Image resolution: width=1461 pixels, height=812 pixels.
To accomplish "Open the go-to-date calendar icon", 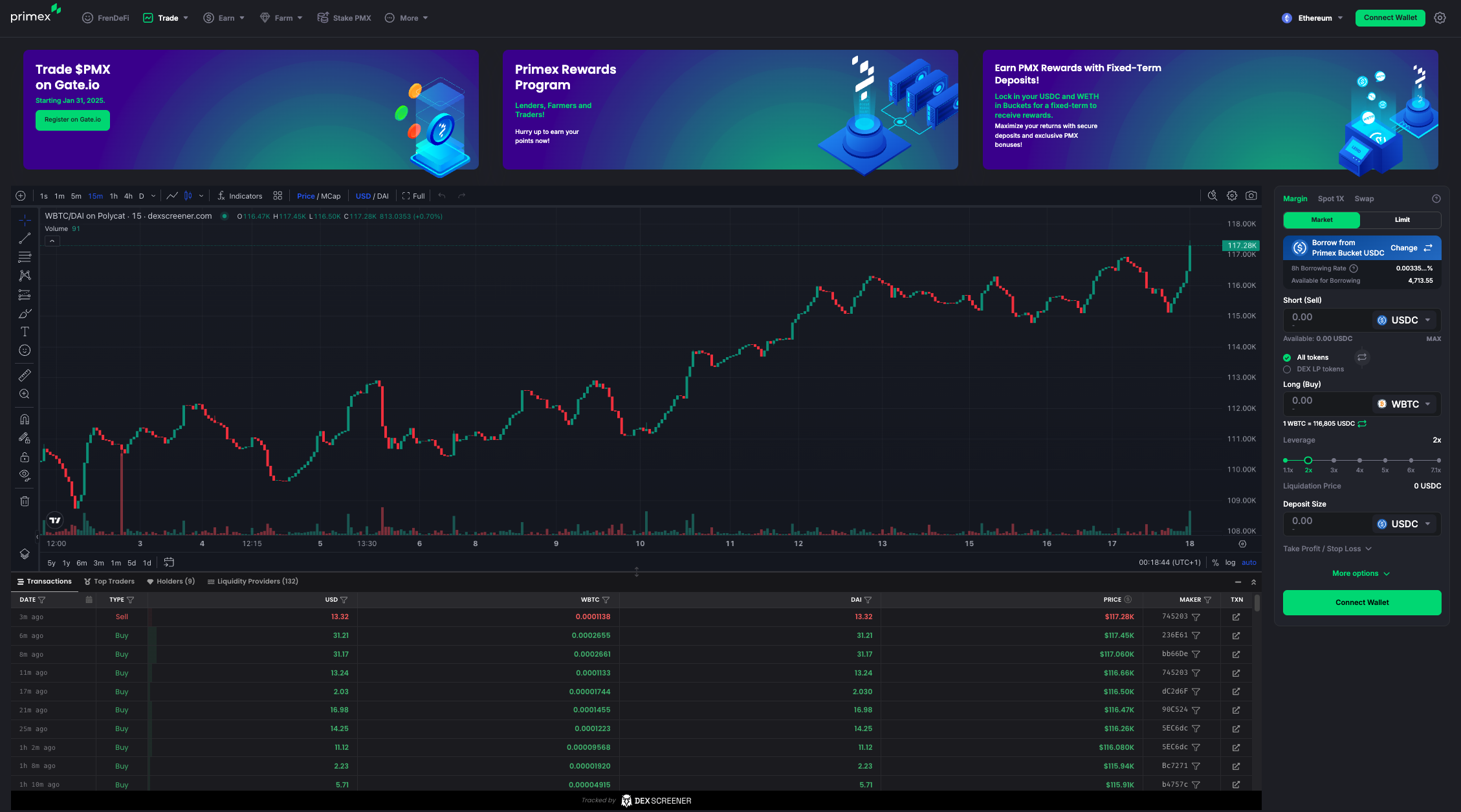I will tap(169, 562).
